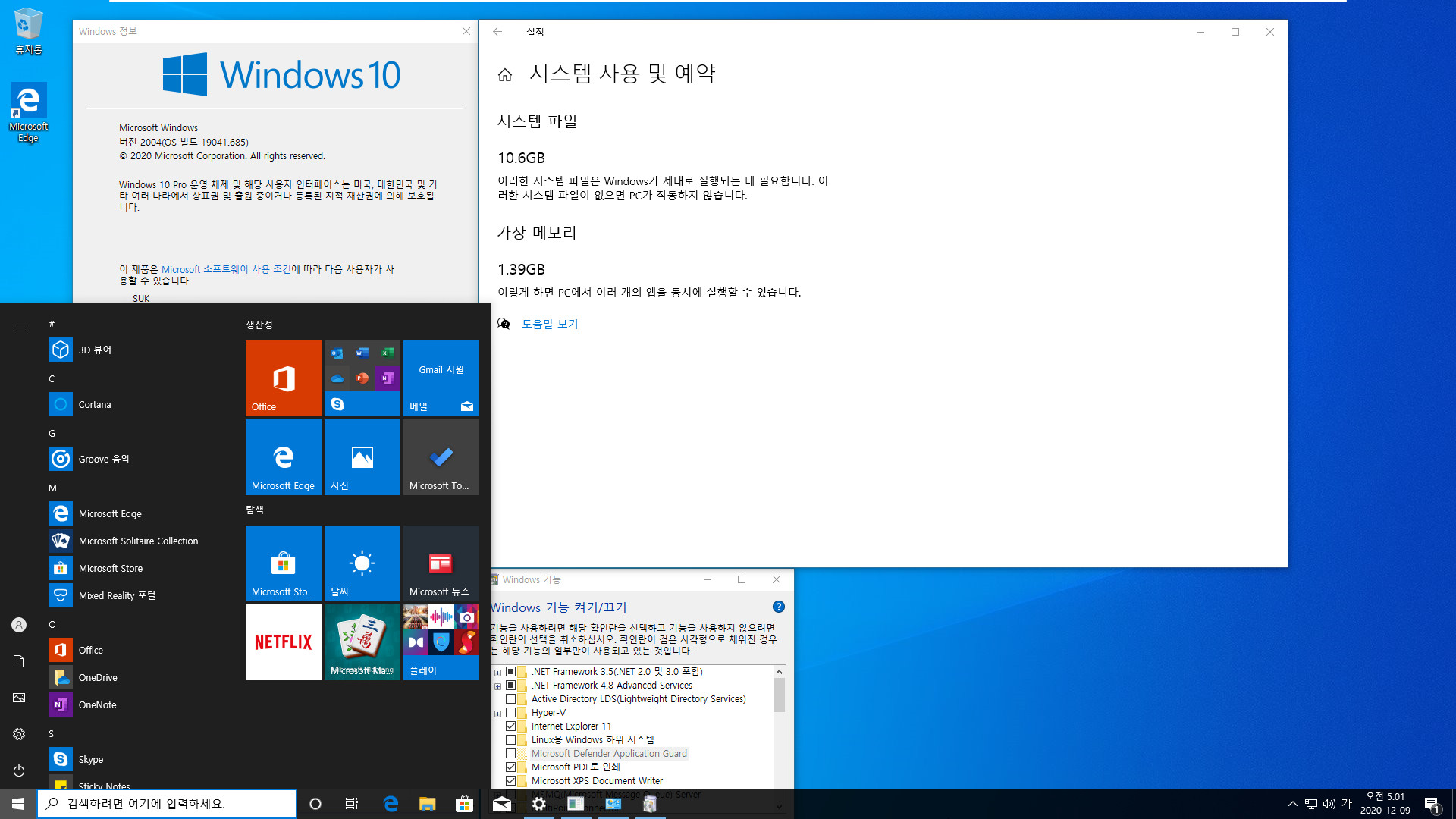1456x819 pixels.
Task: Select the C letter group header
Action: pos(52,378)
